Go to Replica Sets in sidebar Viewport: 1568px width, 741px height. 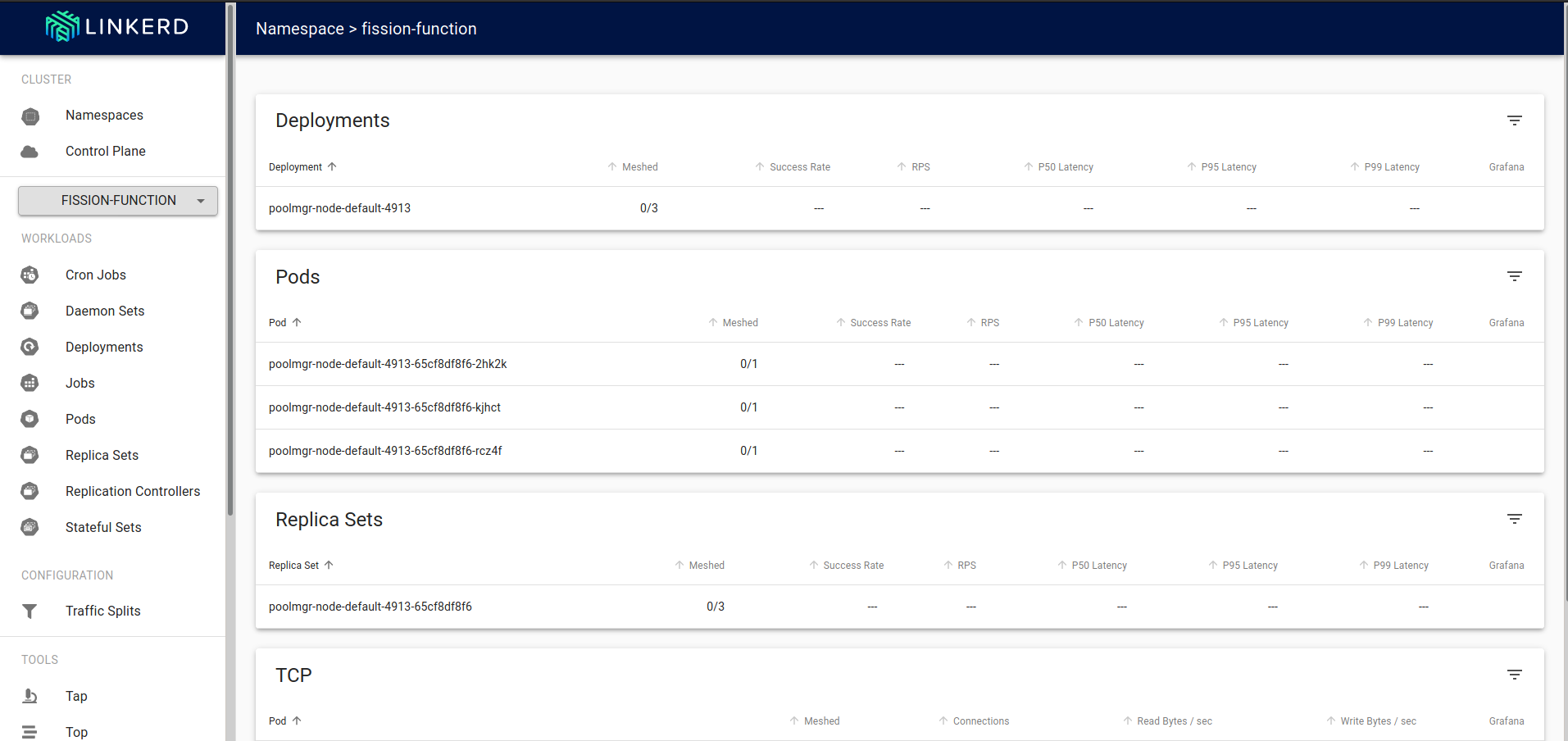(x=102, y=456)
